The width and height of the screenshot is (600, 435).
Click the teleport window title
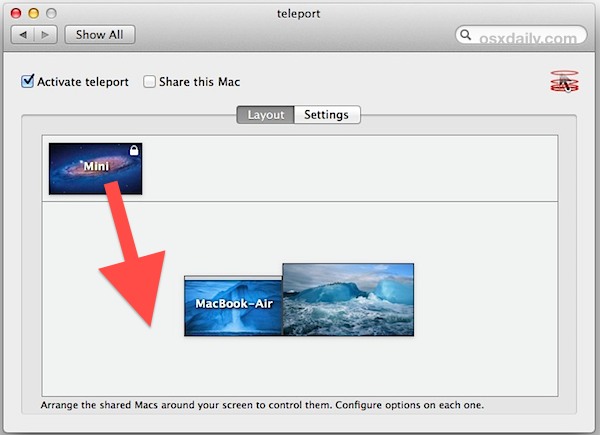tap(298, 14)
